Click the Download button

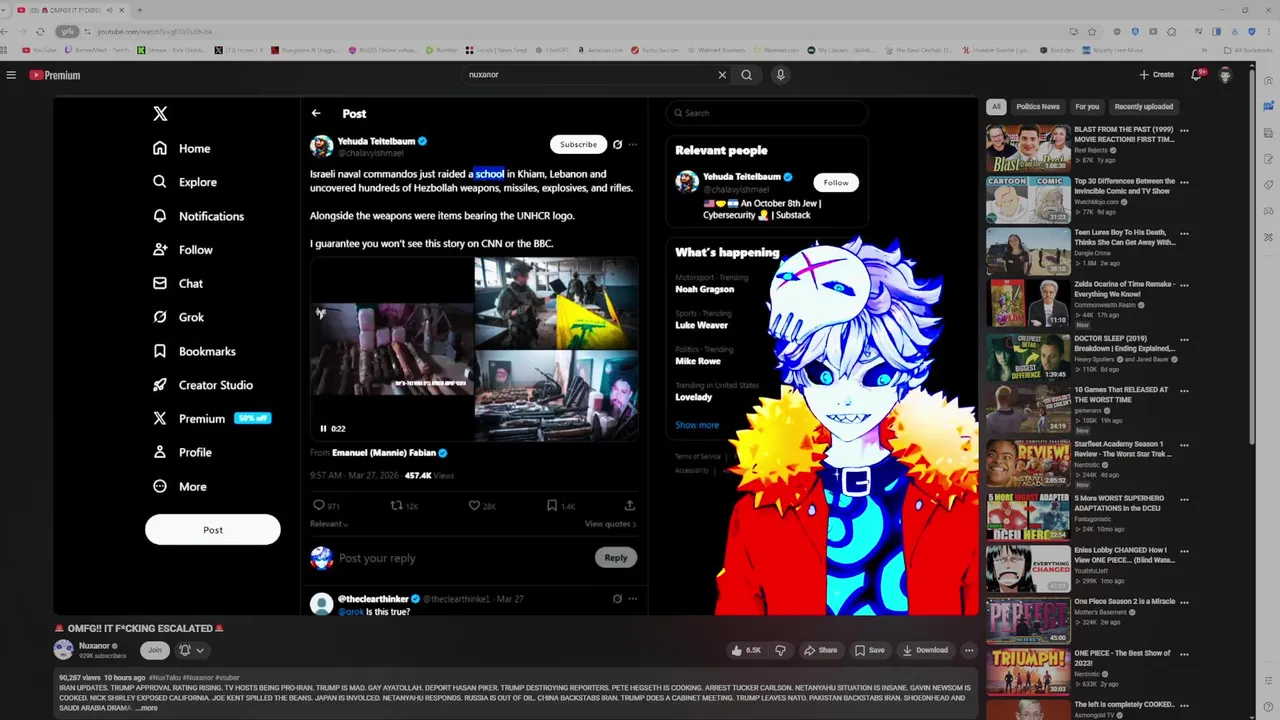coord(925,650)
